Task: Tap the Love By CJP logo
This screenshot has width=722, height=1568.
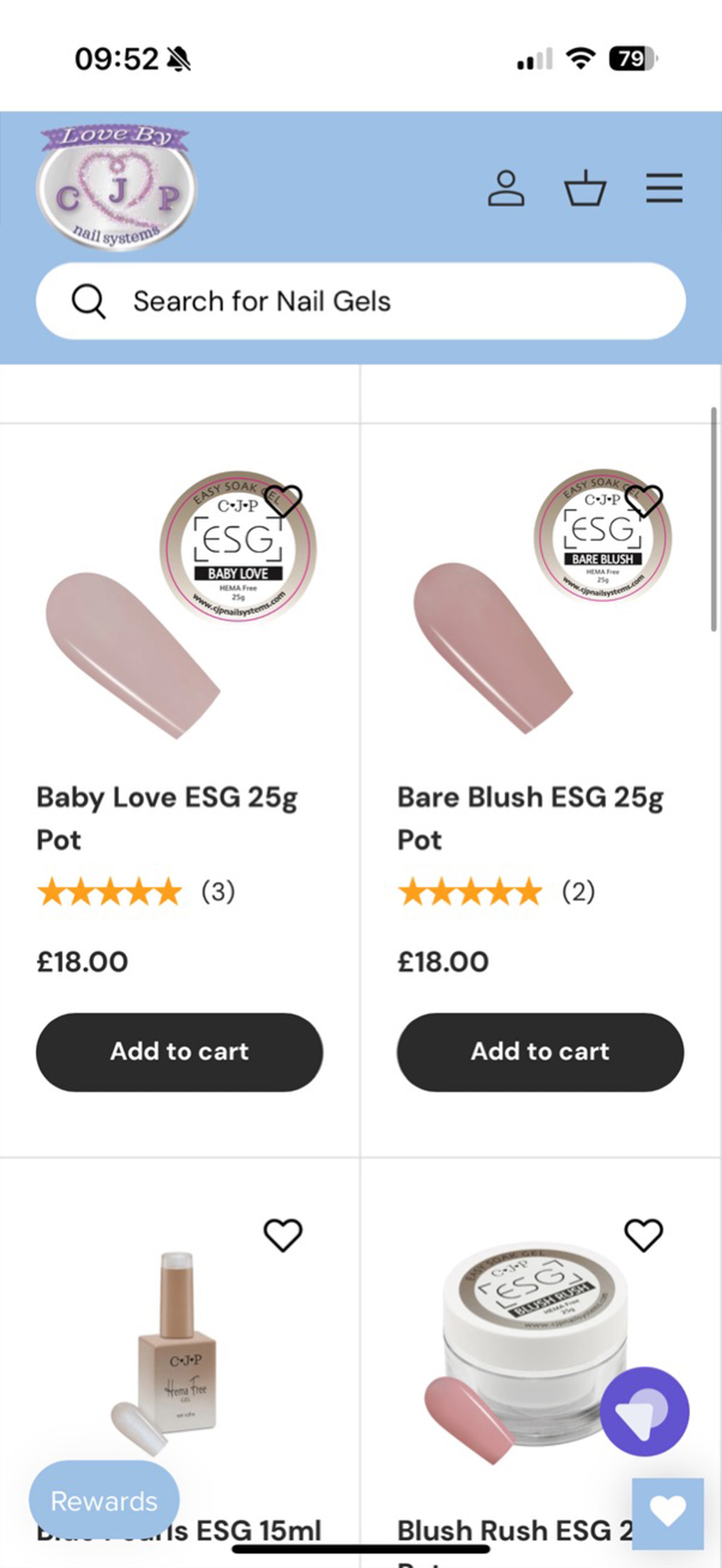Action: pyautogui.click(x=115, y=188)
